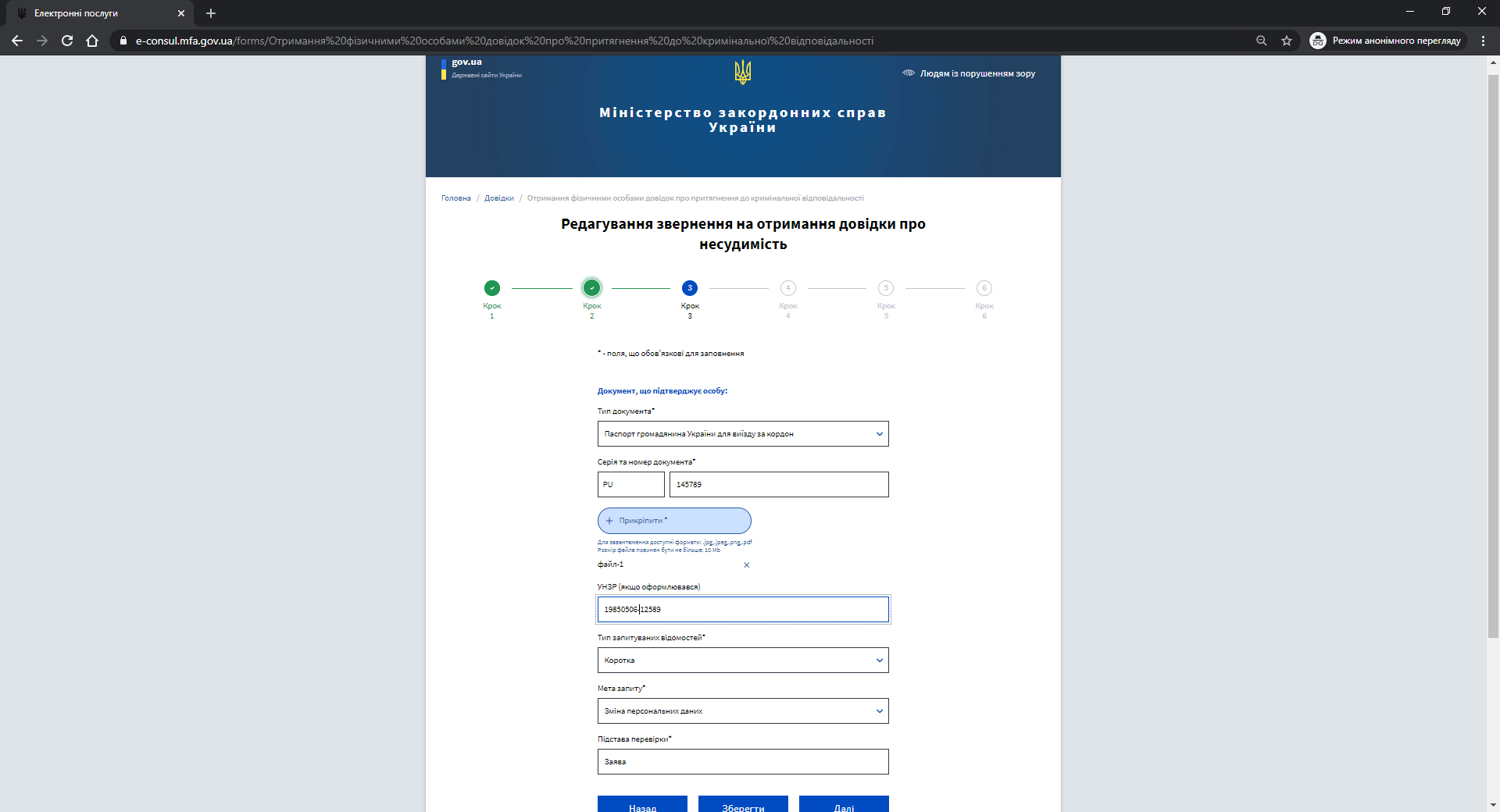1500x812 pixels.
Task: Click the document series field PU
Action: [x=631, y=485]
